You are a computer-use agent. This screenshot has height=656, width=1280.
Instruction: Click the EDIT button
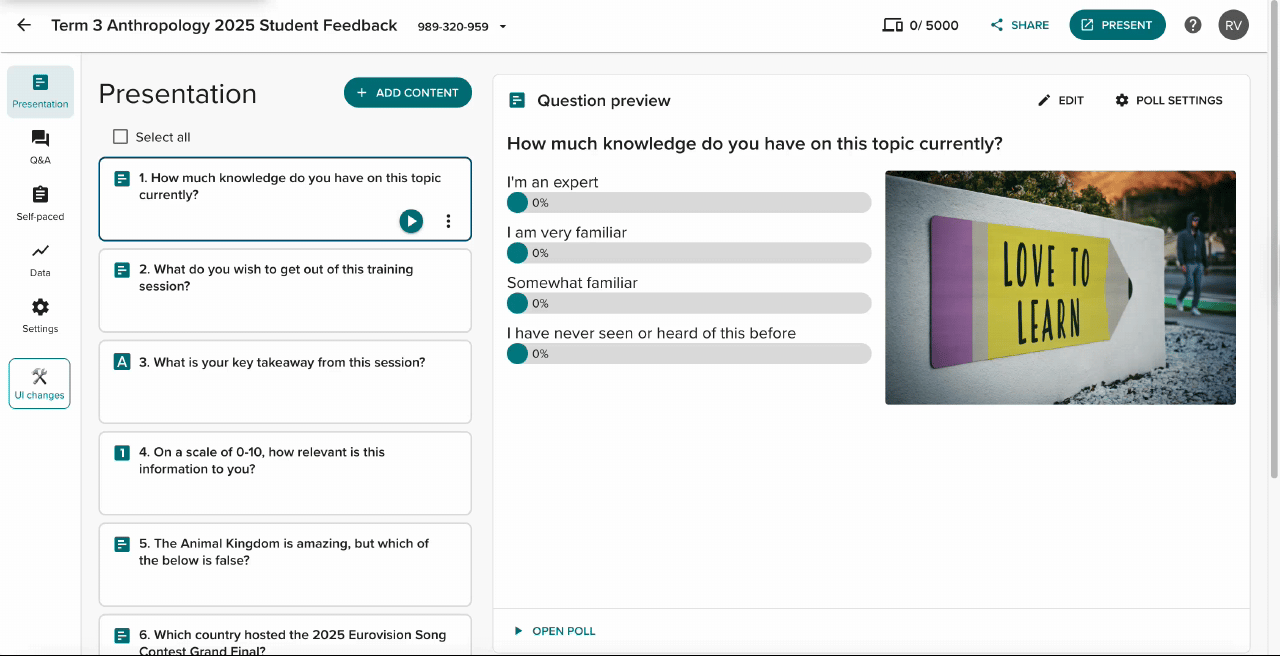pos(1061,100)
